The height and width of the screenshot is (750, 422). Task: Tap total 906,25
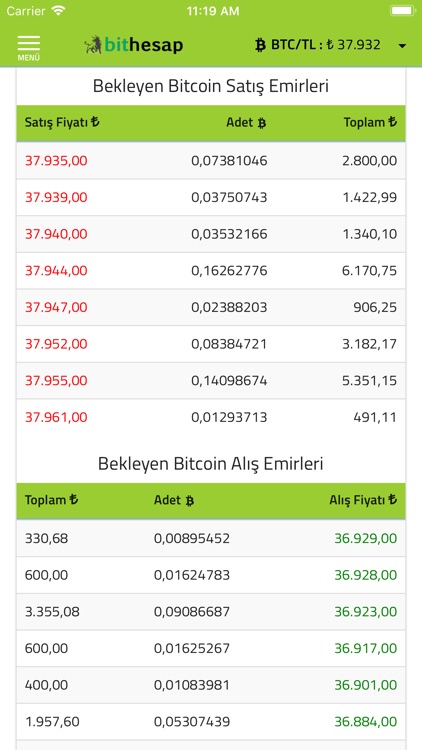(375, 307)
